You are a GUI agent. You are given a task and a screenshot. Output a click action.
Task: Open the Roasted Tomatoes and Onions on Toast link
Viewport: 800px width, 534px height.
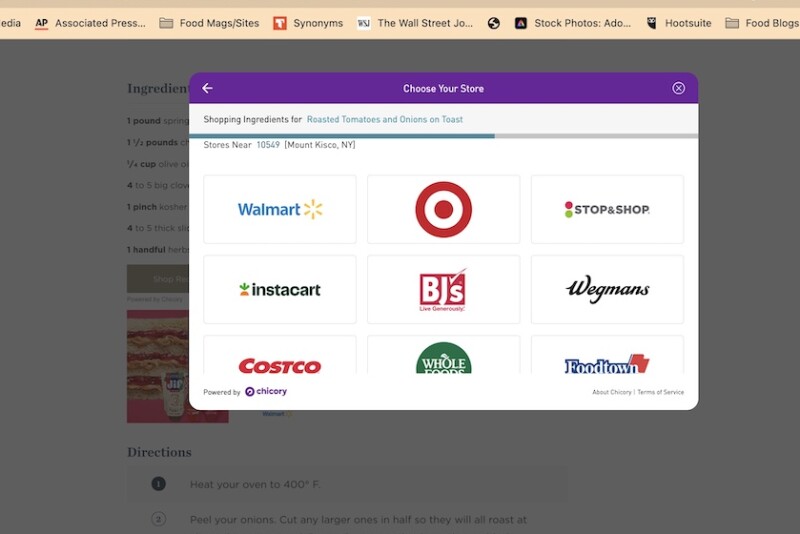coord(385,119)
